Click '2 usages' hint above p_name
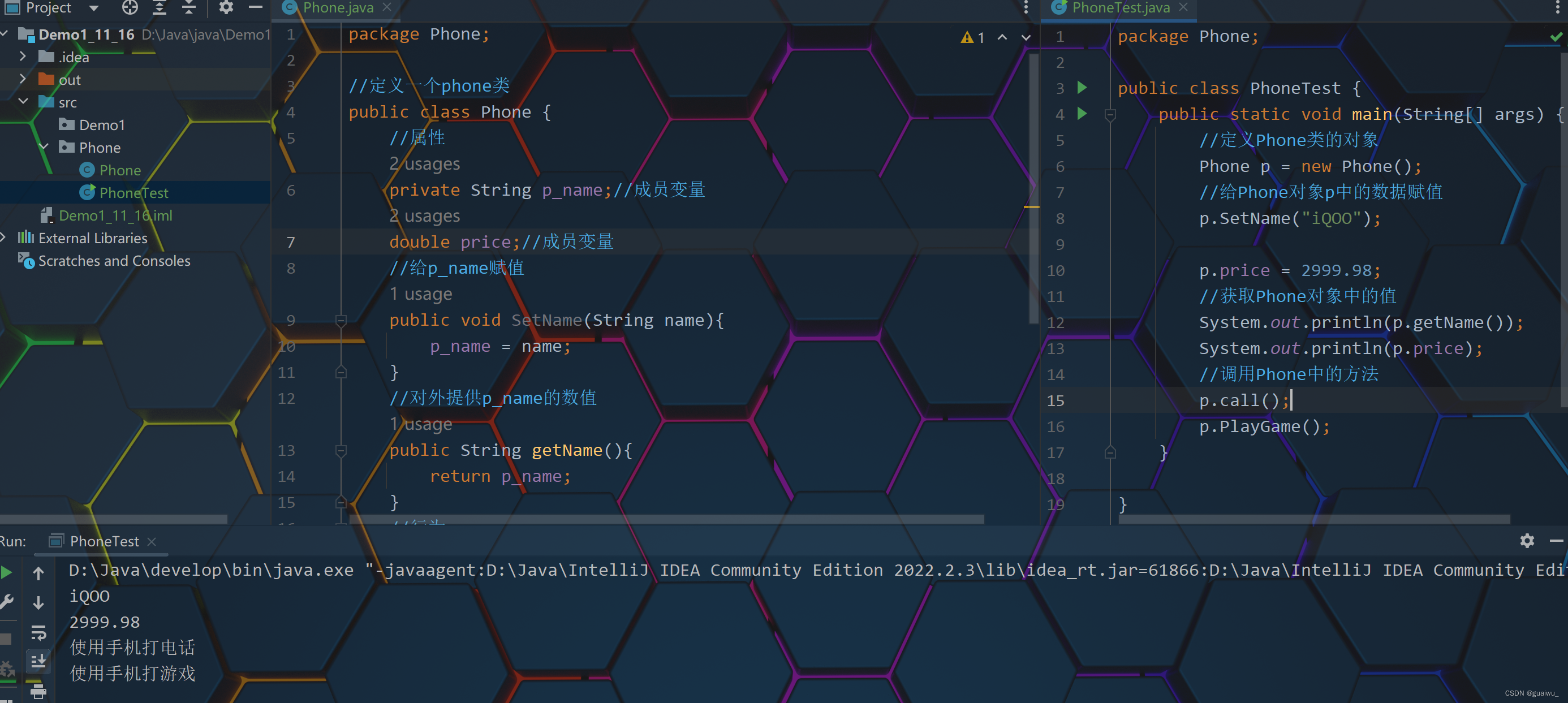Viewport: 1568px width, 703px height. 425,163
